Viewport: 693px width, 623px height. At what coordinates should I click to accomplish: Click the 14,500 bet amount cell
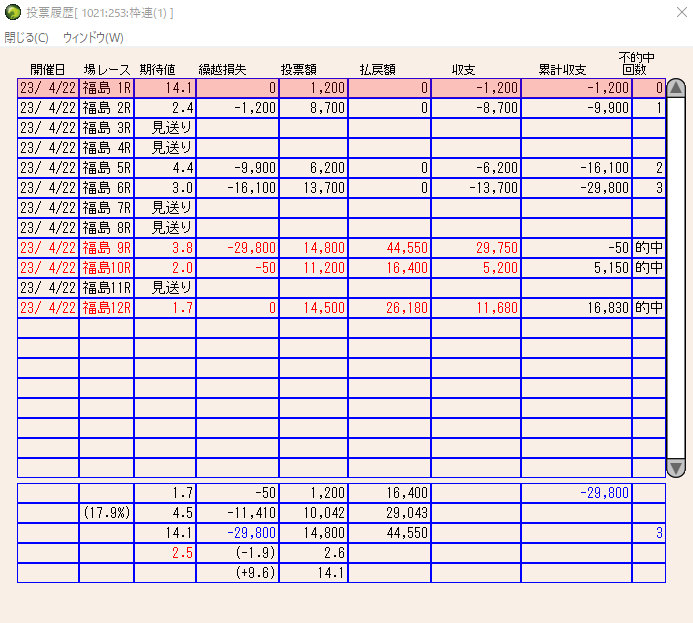click(x=314, y=308)
